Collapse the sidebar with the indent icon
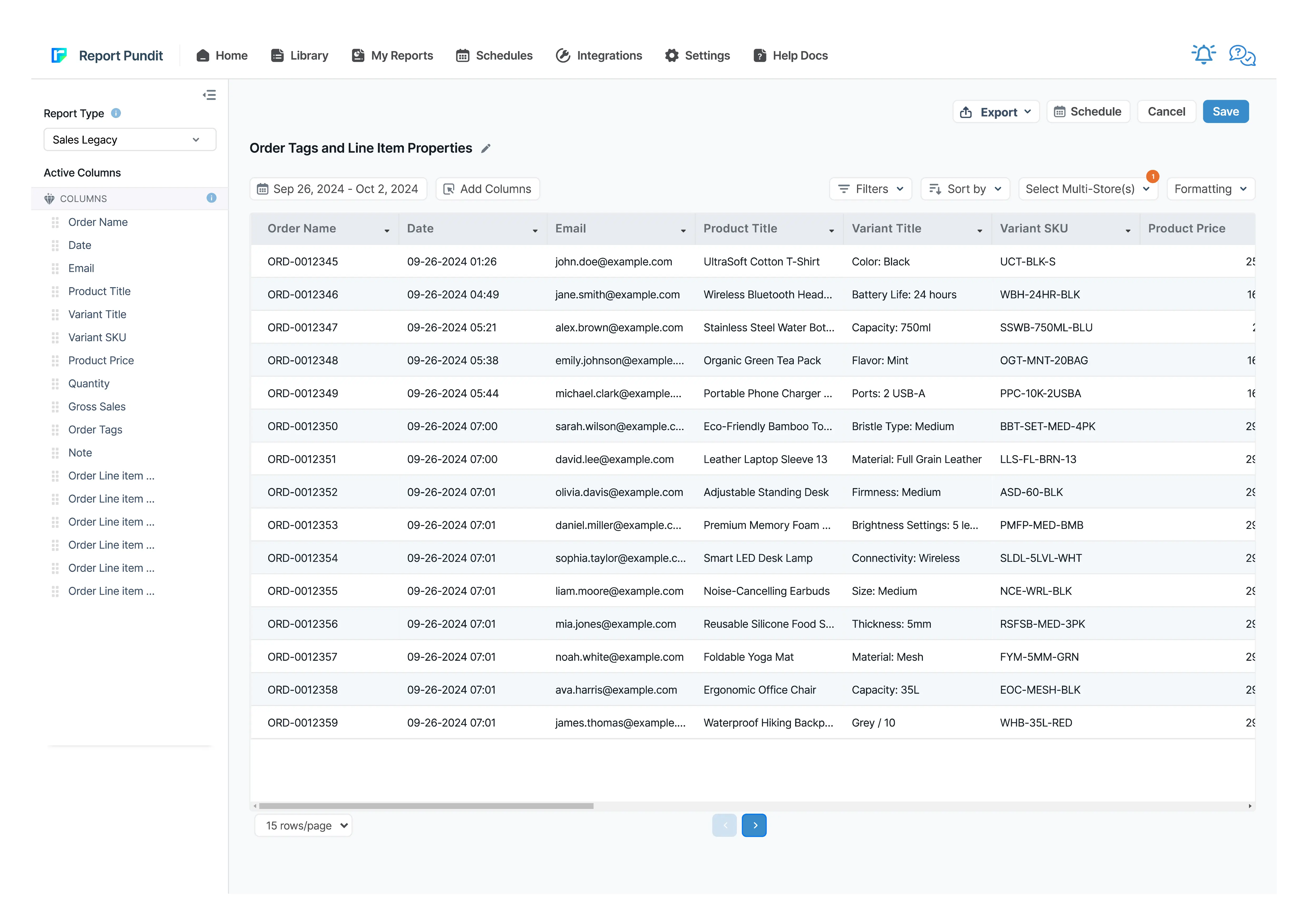This screenshot has width=1307, height=924. click(209, 95)
